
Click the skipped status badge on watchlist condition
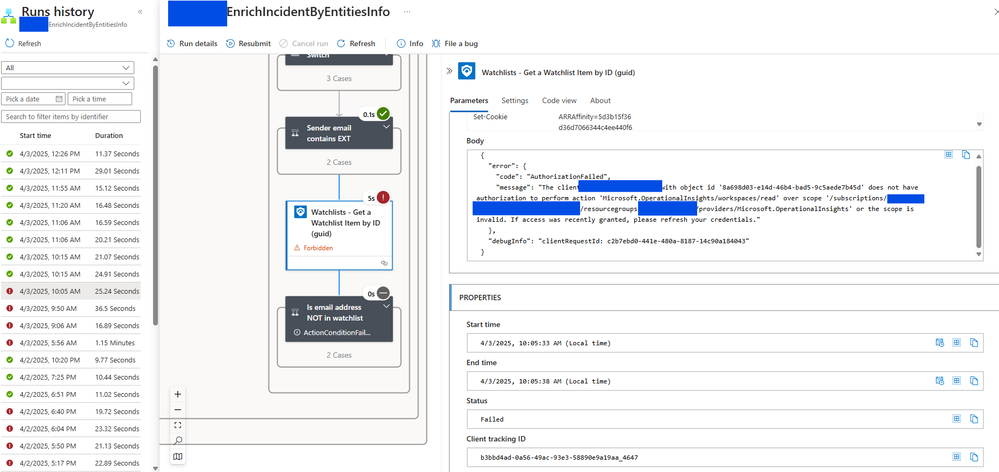[x=383, y=293]
